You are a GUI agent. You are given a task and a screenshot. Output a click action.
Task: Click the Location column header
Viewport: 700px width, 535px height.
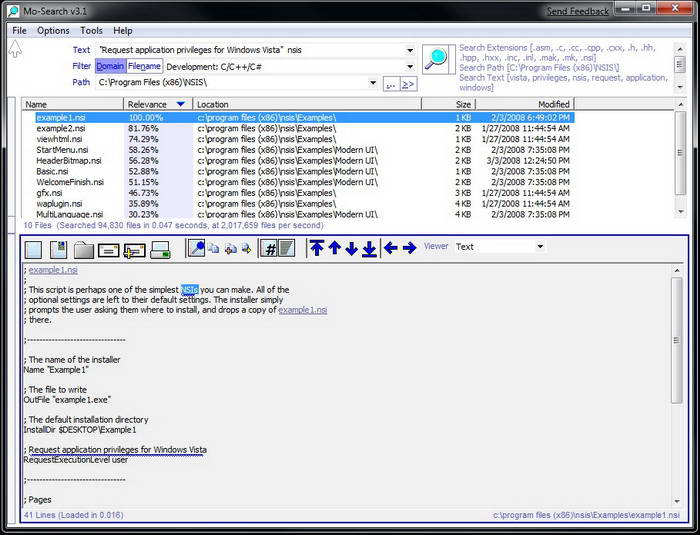tap(307, 104)
